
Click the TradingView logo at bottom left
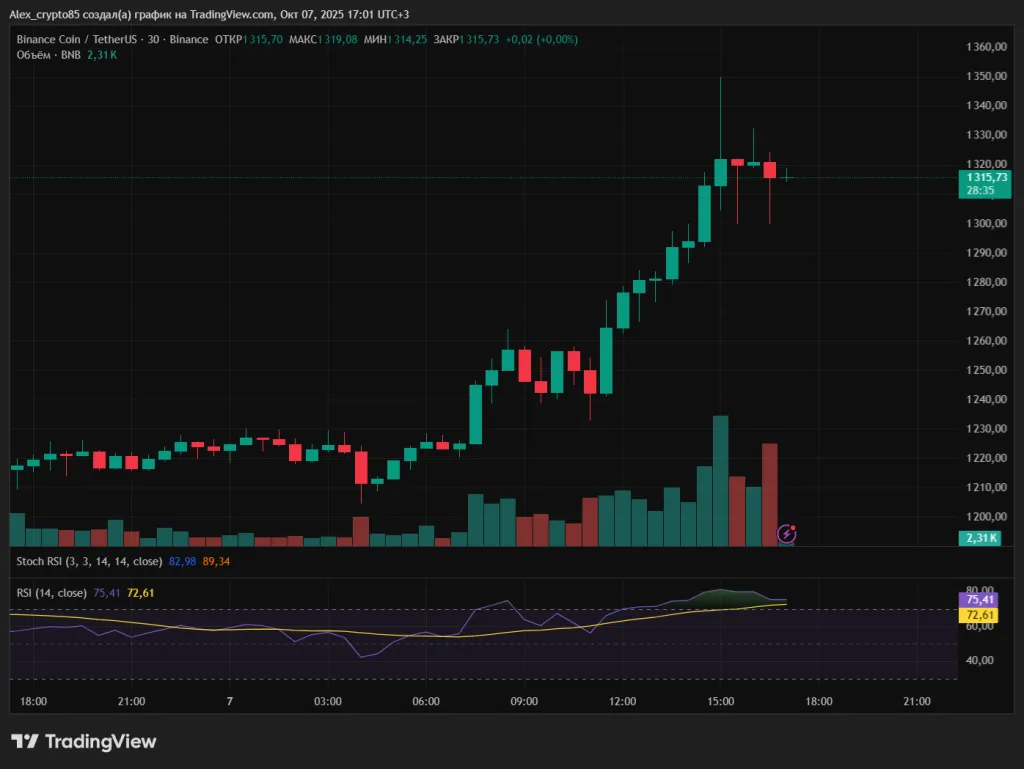click(83, 742)
